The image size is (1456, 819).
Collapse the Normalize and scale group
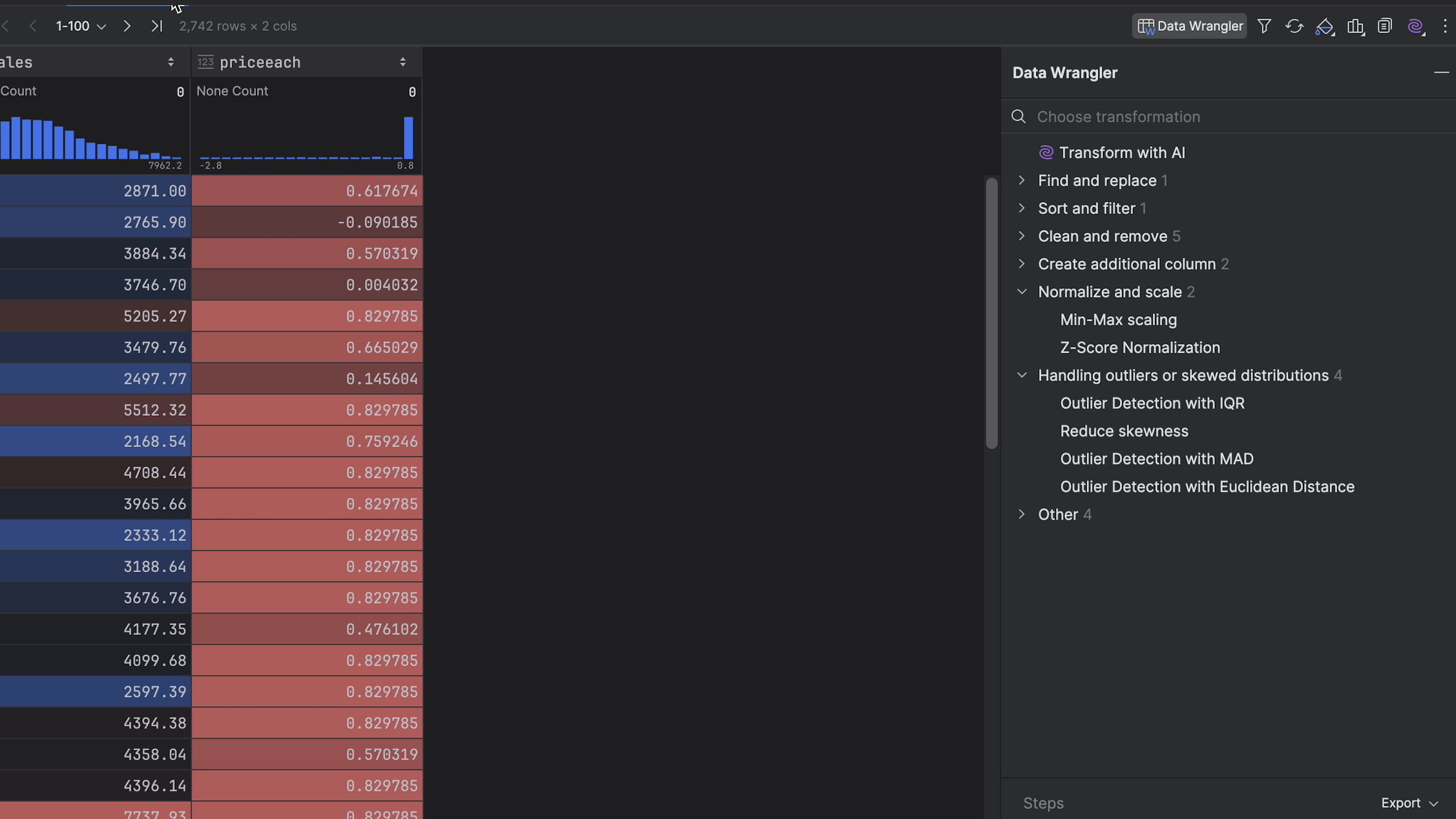click(1022, 292)
